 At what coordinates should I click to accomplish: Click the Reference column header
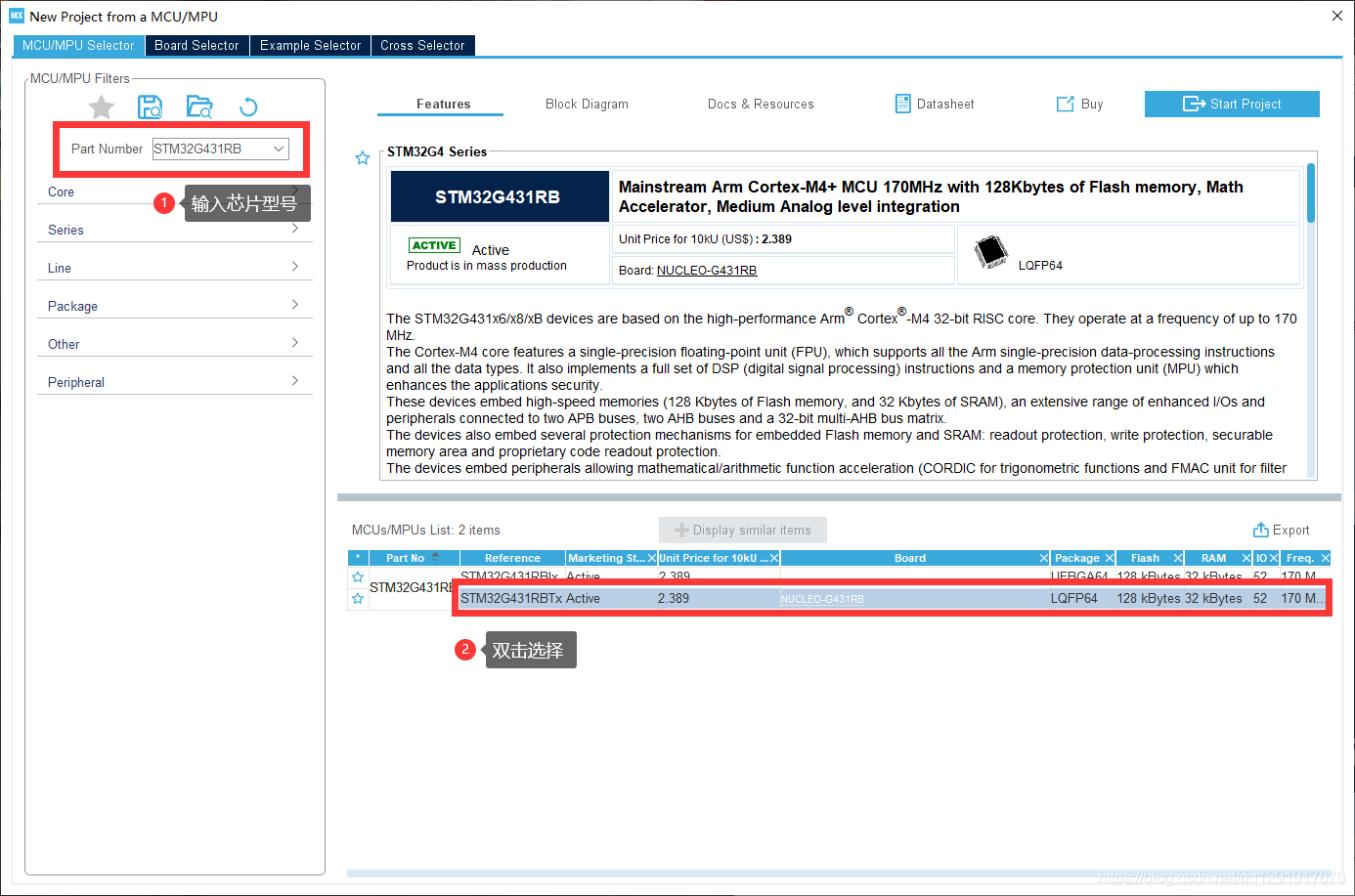(512, 558)
